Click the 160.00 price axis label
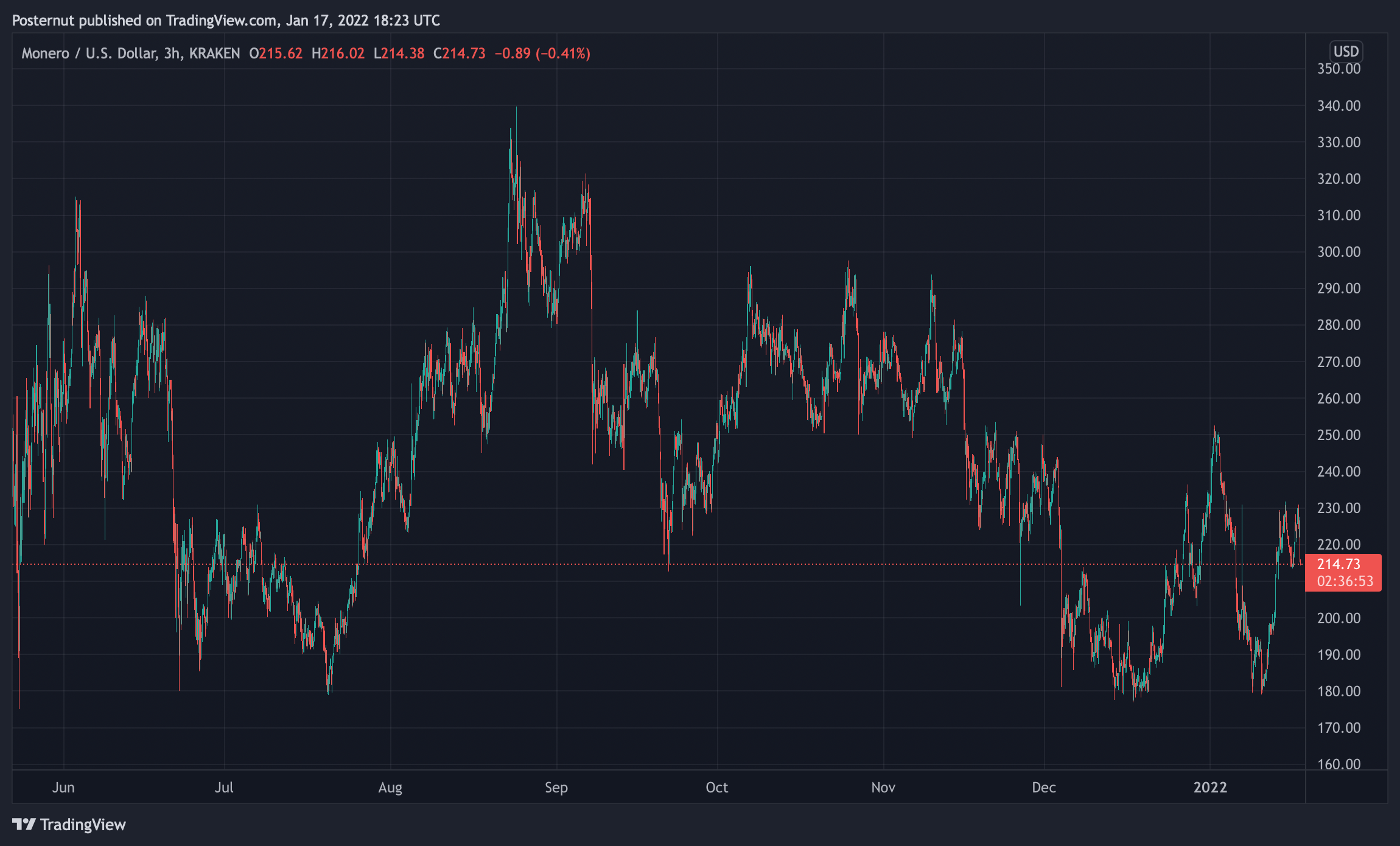The image size is (1400, 846). coord(1339,764)
